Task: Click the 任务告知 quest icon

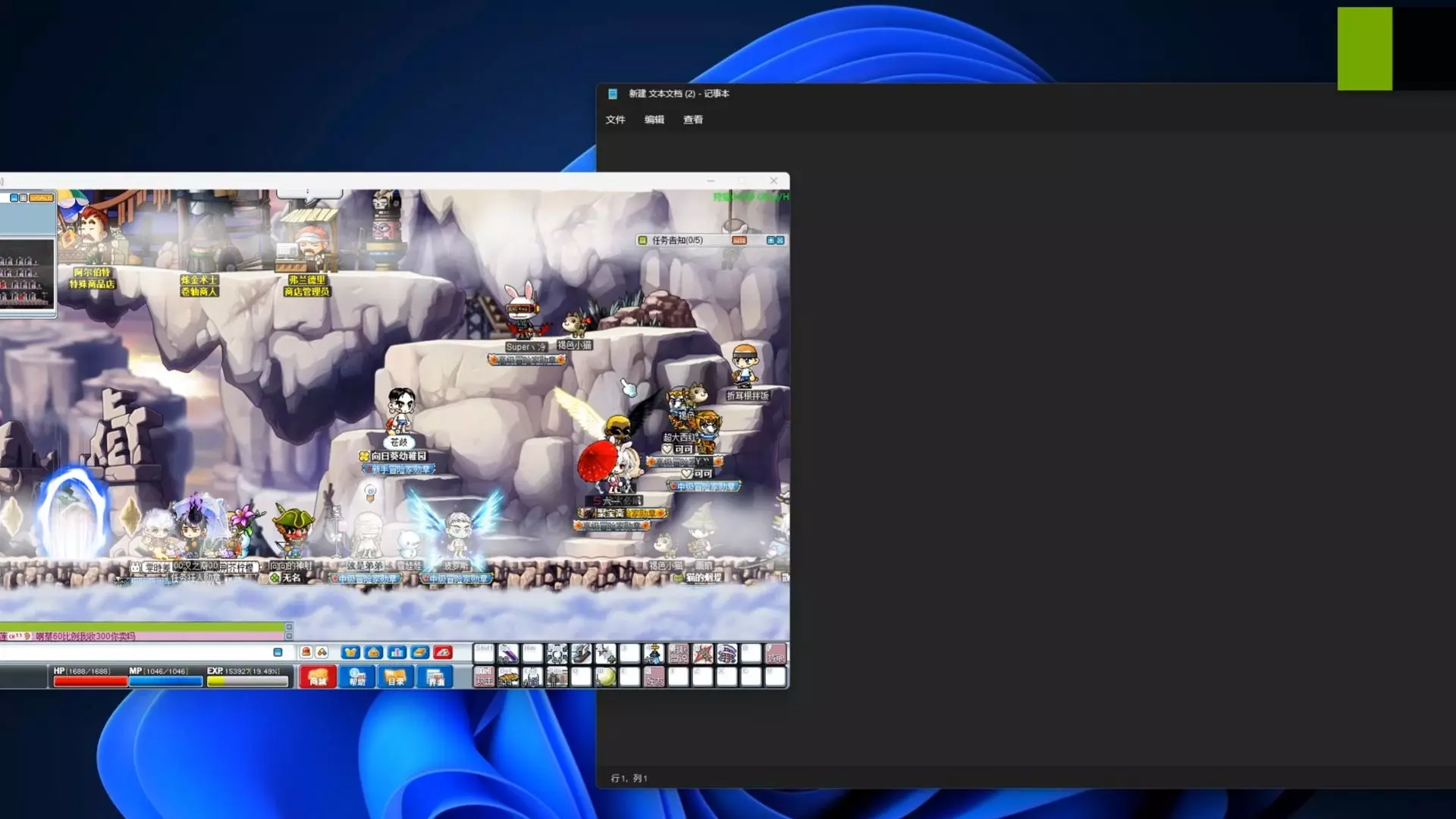Action: coord(642,240)
